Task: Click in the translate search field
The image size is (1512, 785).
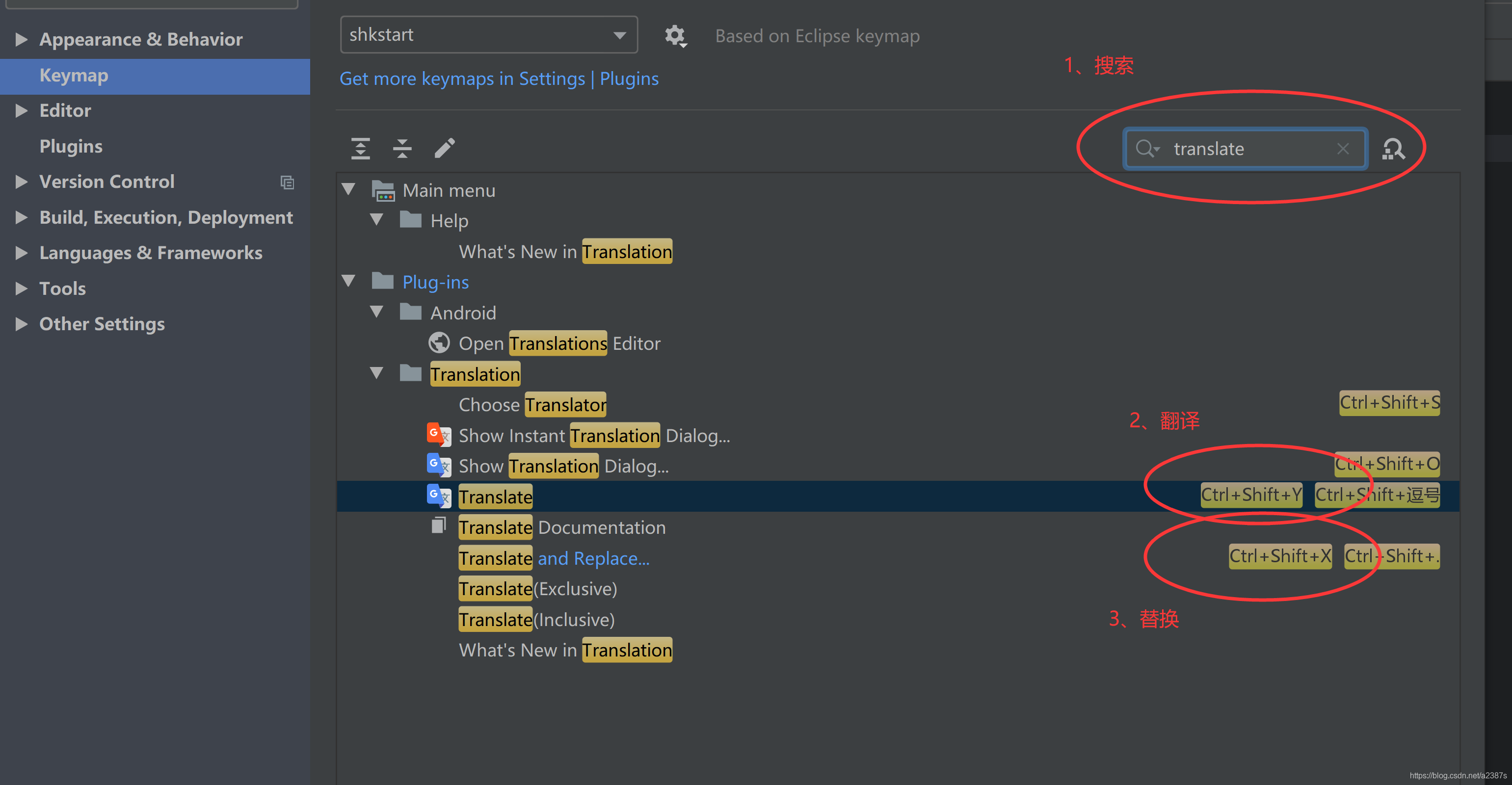Action: 1245,149
